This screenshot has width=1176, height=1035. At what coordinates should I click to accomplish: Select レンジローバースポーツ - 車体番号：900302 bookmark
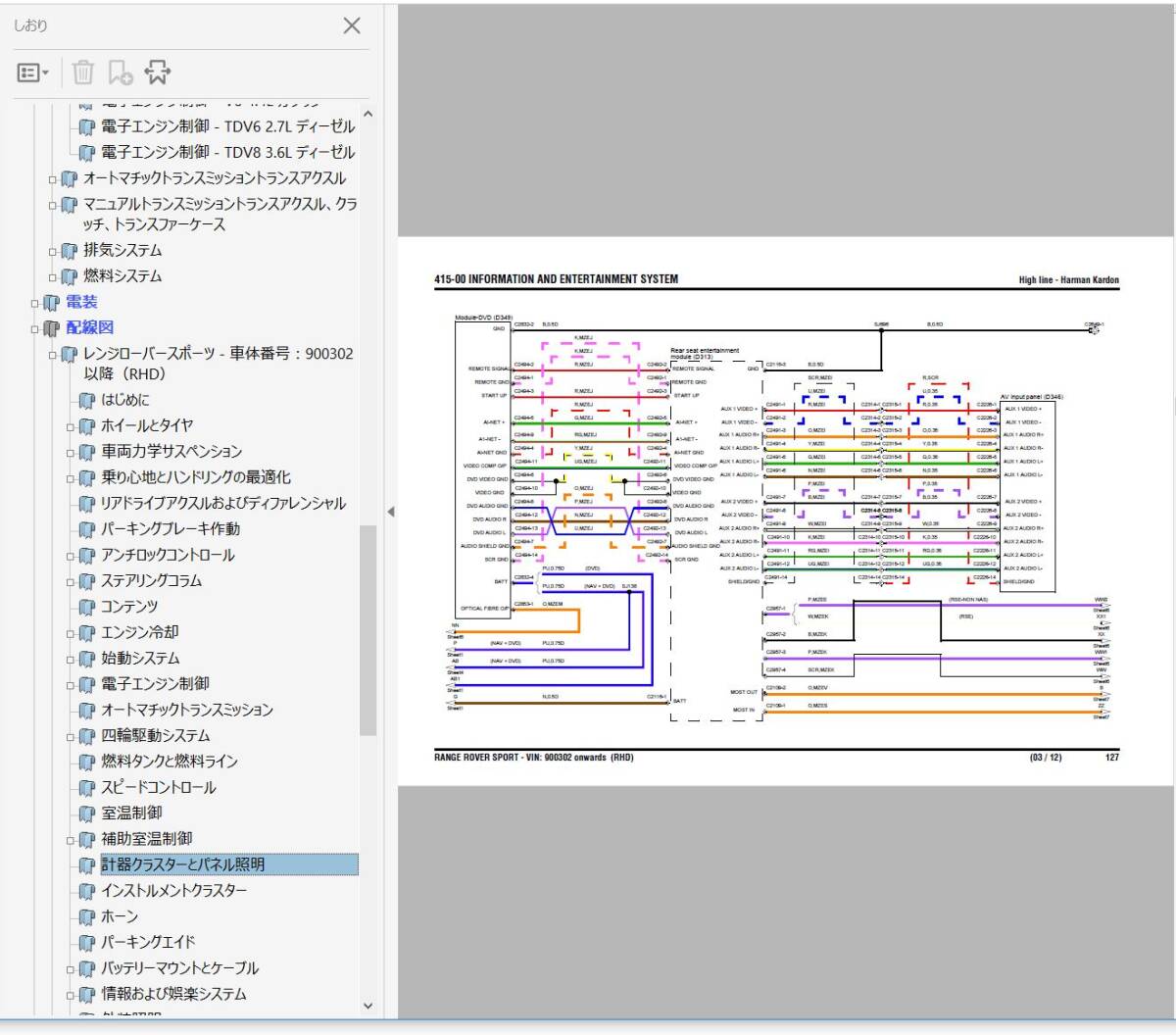tap(218, 364)
